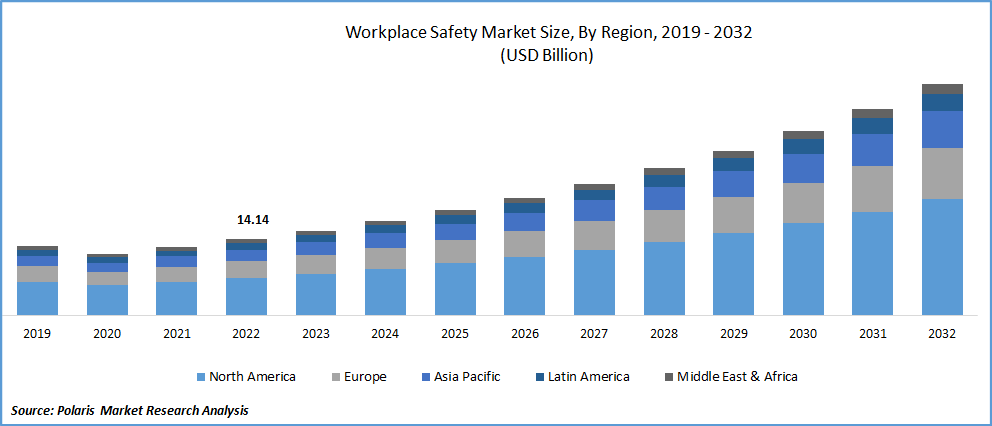
Task: Click the 2022 axis label
Action: click(x=246, y=334)
